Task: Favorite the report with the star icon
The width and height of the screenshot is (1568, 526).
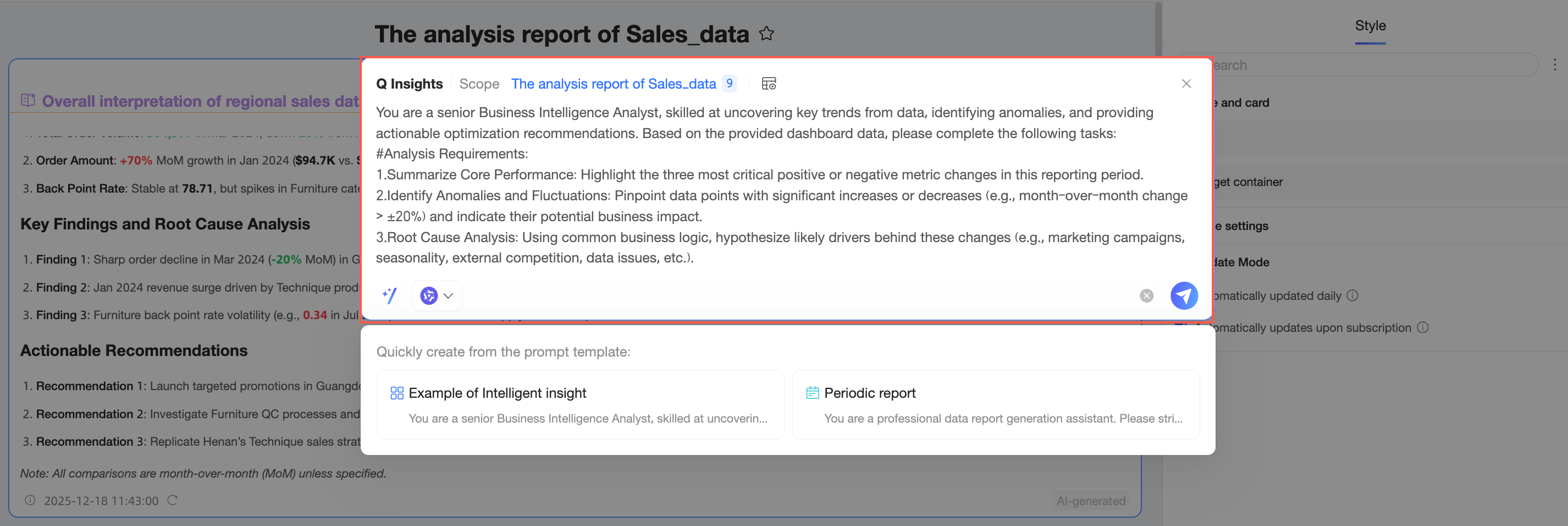Action: point(766,34)
